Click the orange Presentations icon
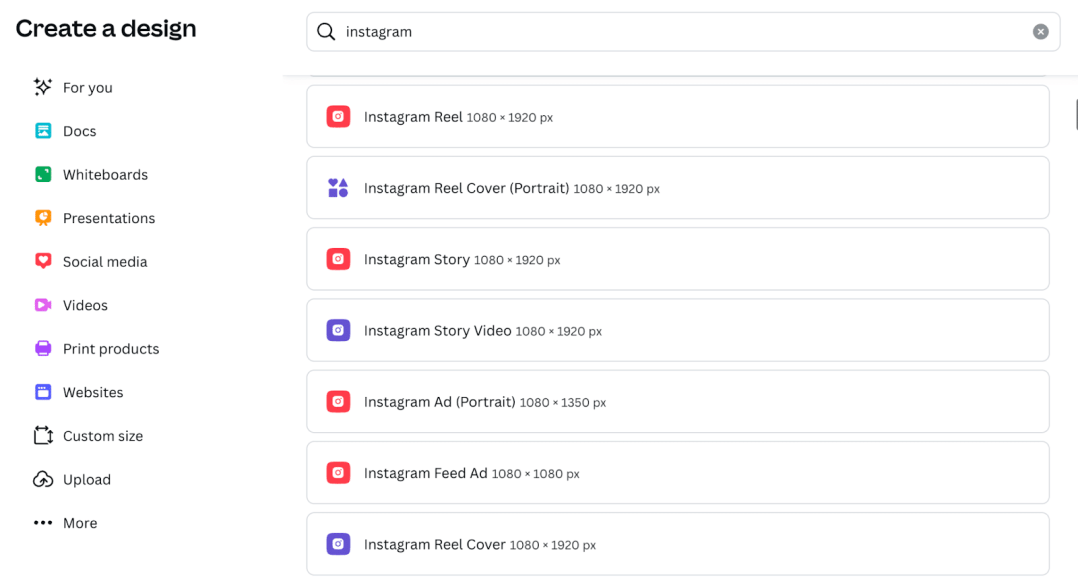 pos(43,218)
